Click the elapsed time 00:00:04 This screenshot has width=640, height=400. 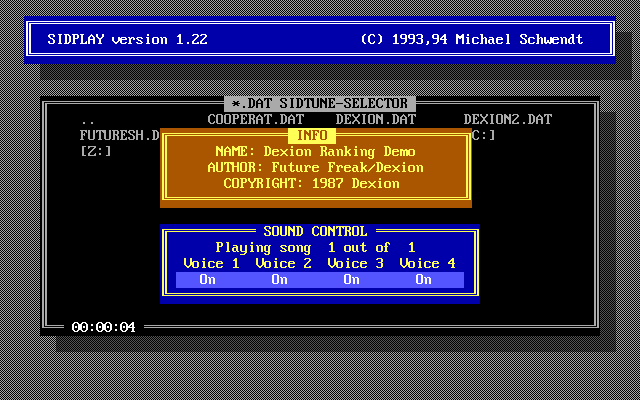[x=104, y=327]
